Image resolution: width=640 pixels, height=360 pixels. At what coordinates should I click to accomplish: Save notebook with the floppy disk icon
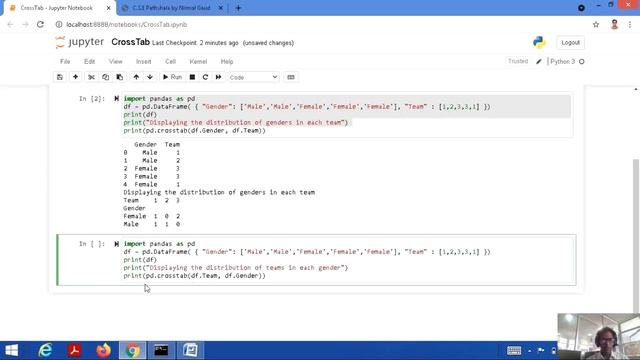pyautogui.click(x=60, y=77)
